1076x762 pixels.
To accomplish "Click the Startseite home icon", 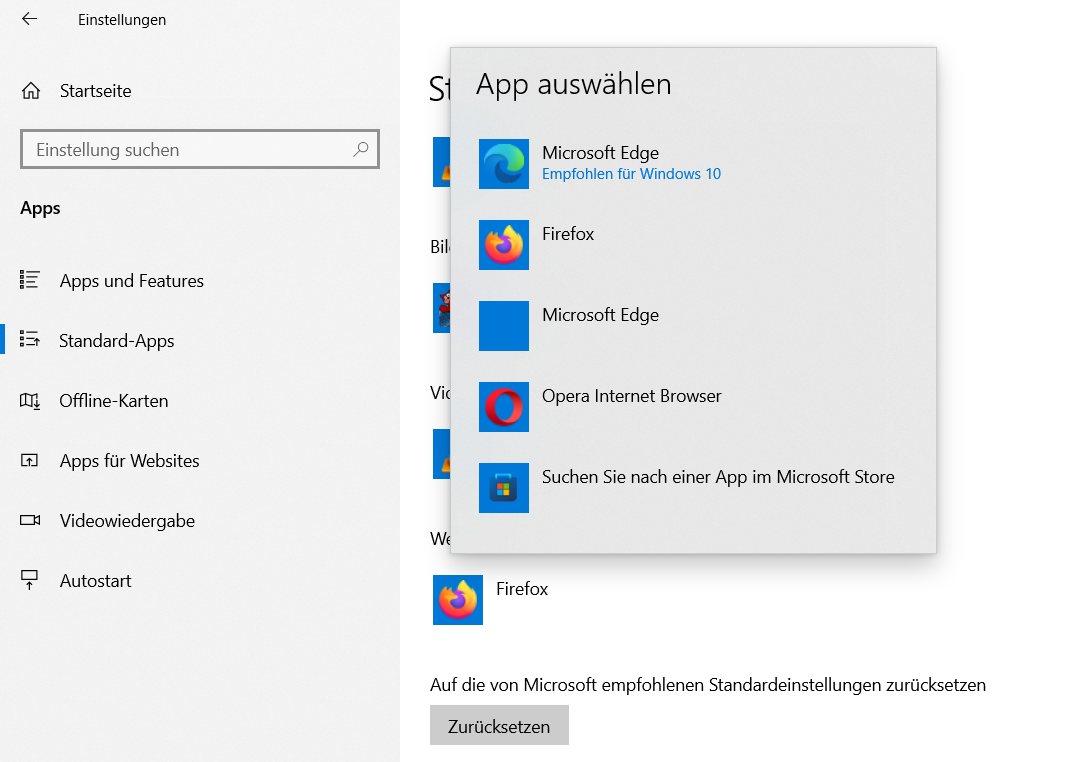I will (x=30, y=91).
